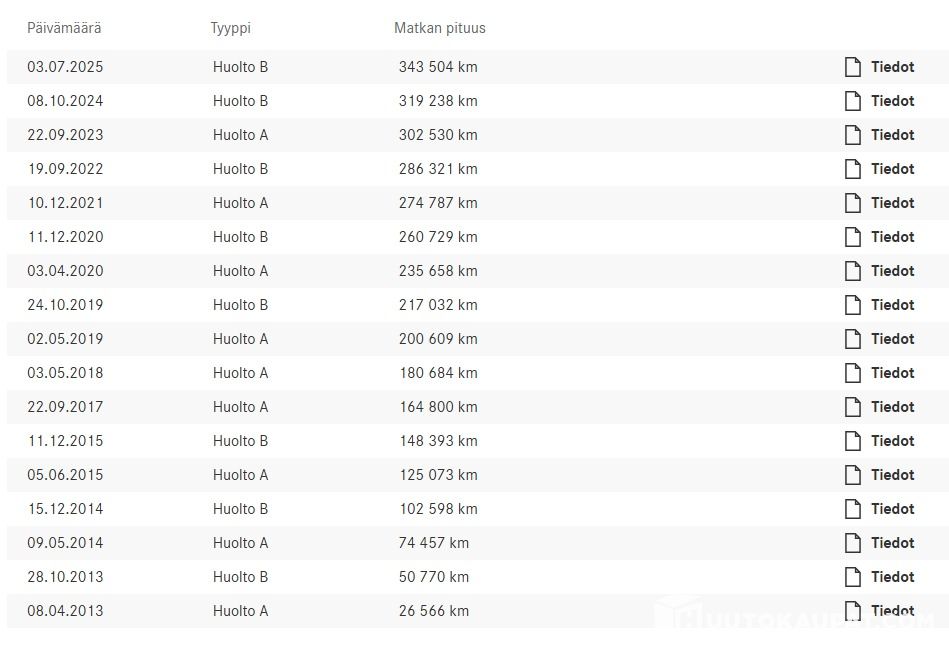Open Tiedot link for 05.06.2015 service
The height and width of the screenshot is (650, 949).
(x=892, y=475)
